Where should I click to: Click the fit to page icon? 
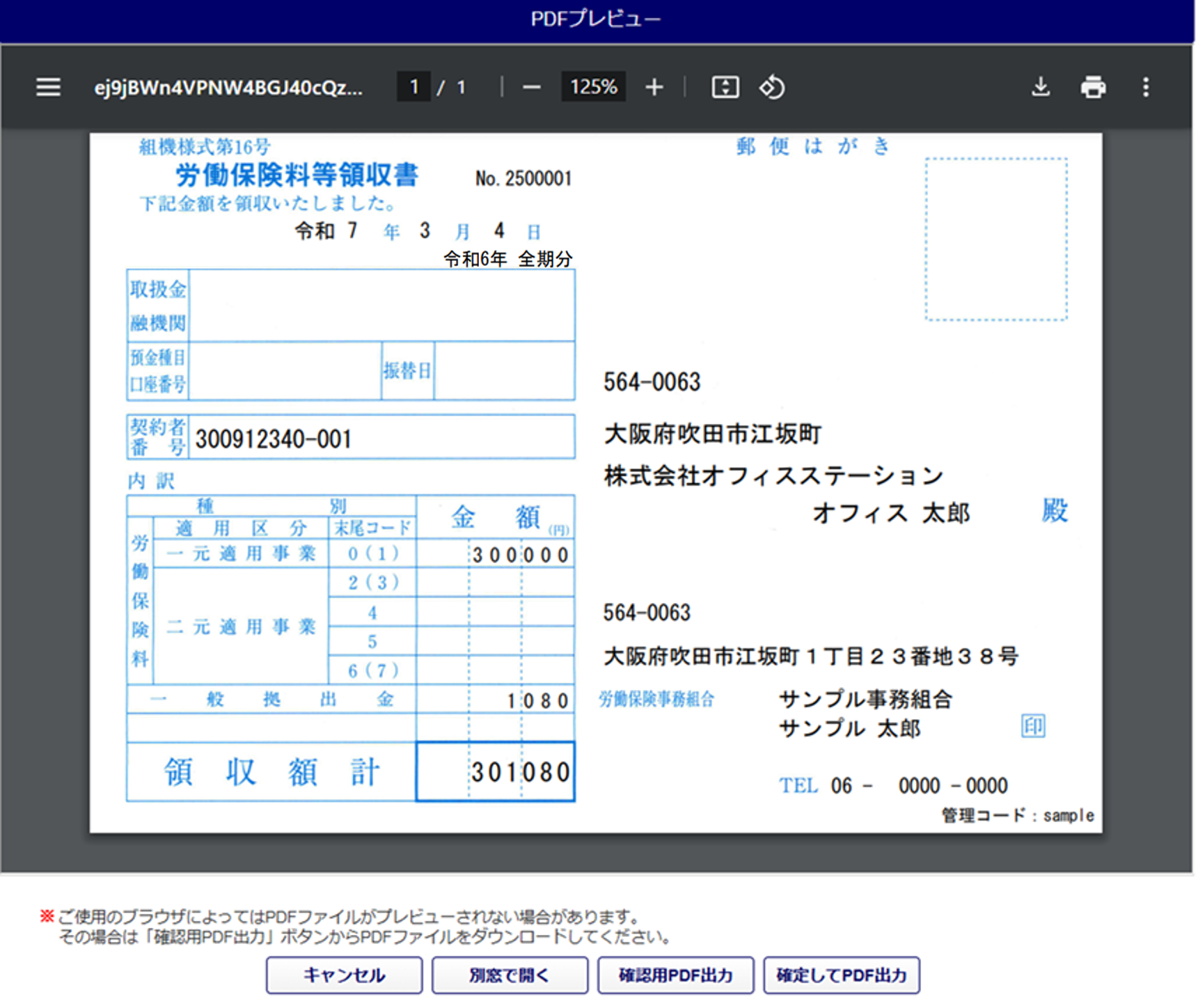(x=725, y=88)
